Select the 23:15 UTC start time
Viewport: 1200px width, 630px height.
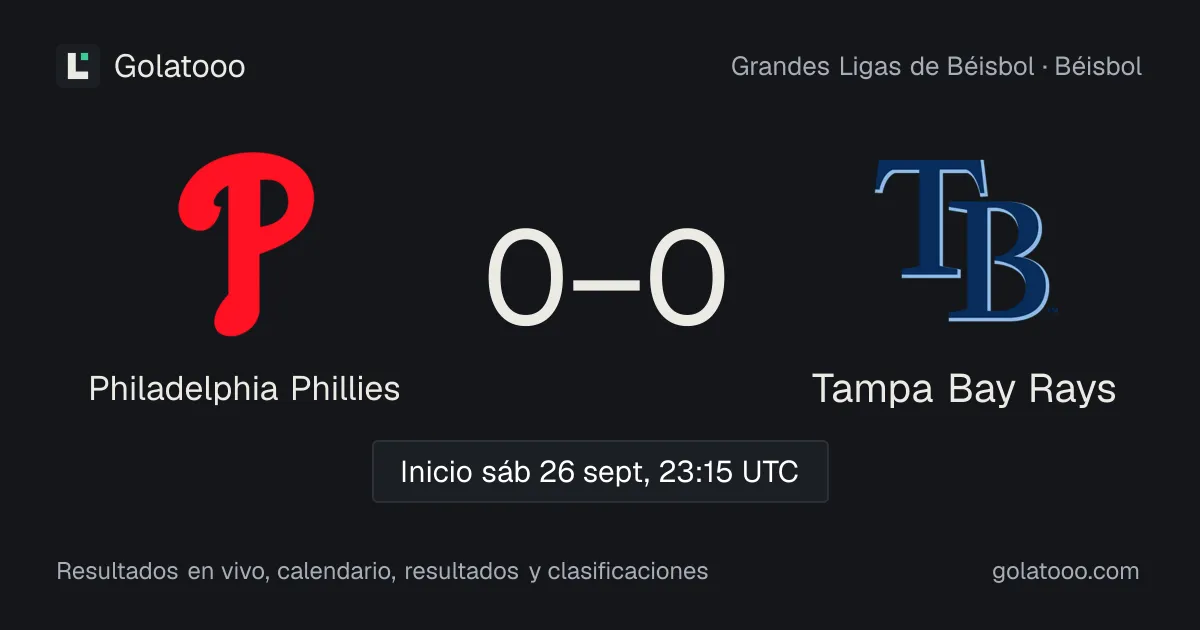tap(729, 472)
